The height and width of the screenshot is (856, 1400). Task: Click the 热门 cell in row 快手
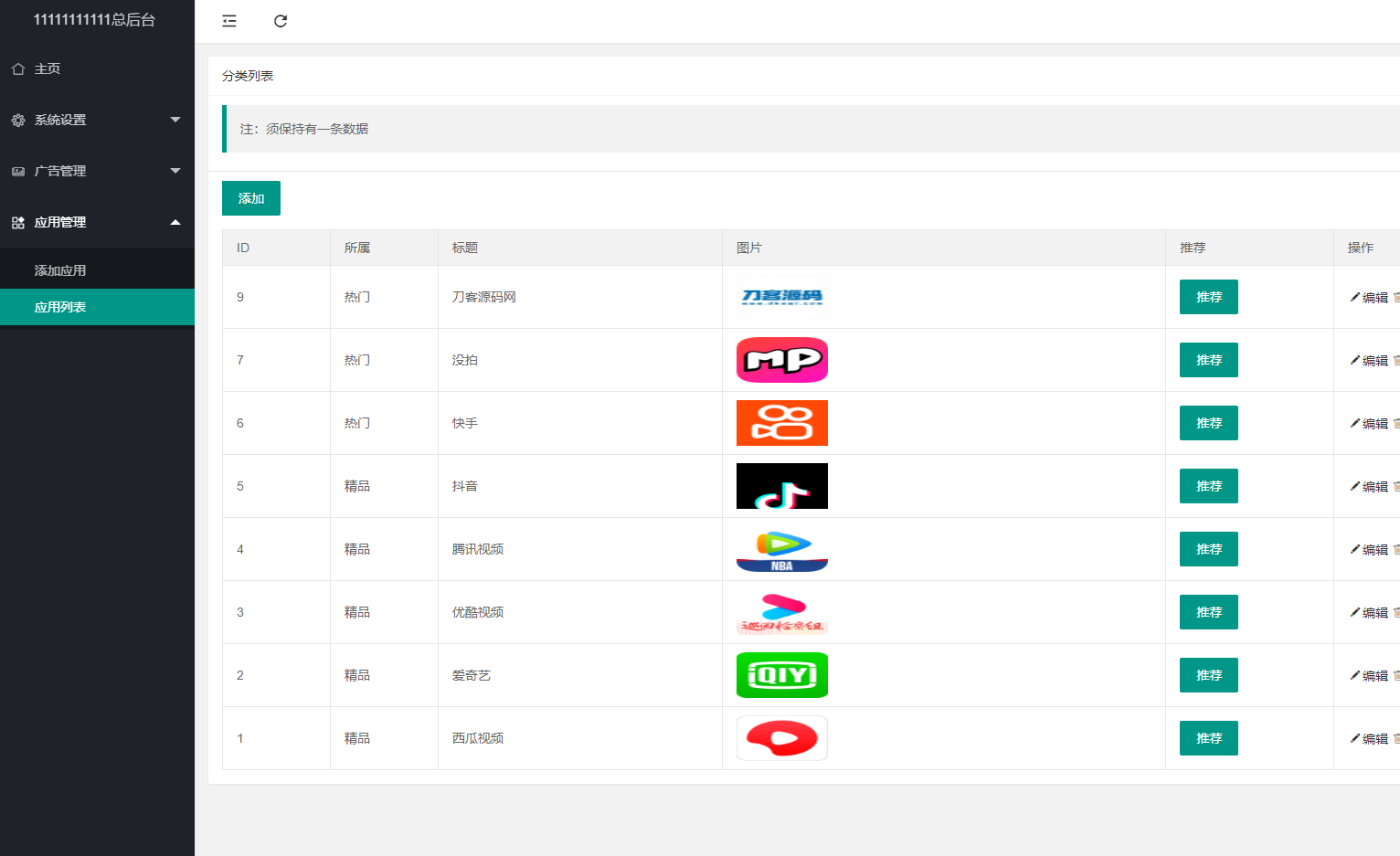point(357,423)
